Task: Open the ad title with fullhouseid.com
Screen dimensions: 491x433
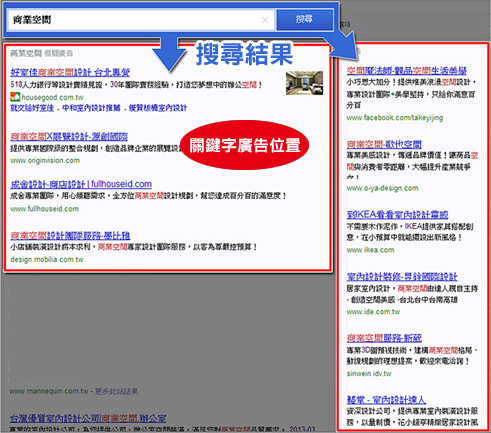Action: tap(81, 184)
